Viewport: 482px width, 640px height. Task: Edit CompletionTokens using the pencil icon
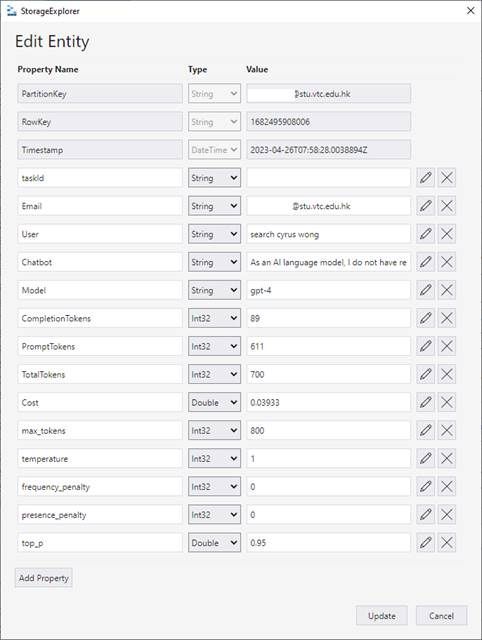425,318
